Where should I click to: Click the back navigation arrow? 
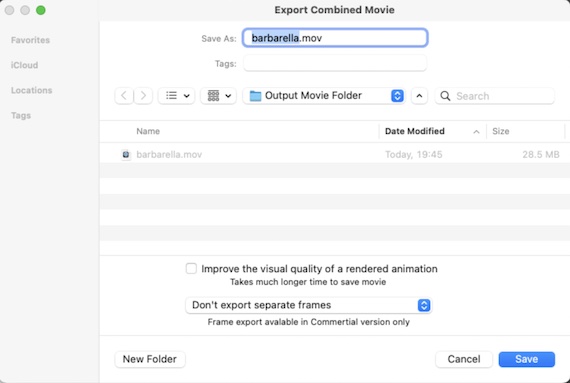click(124, 96)
